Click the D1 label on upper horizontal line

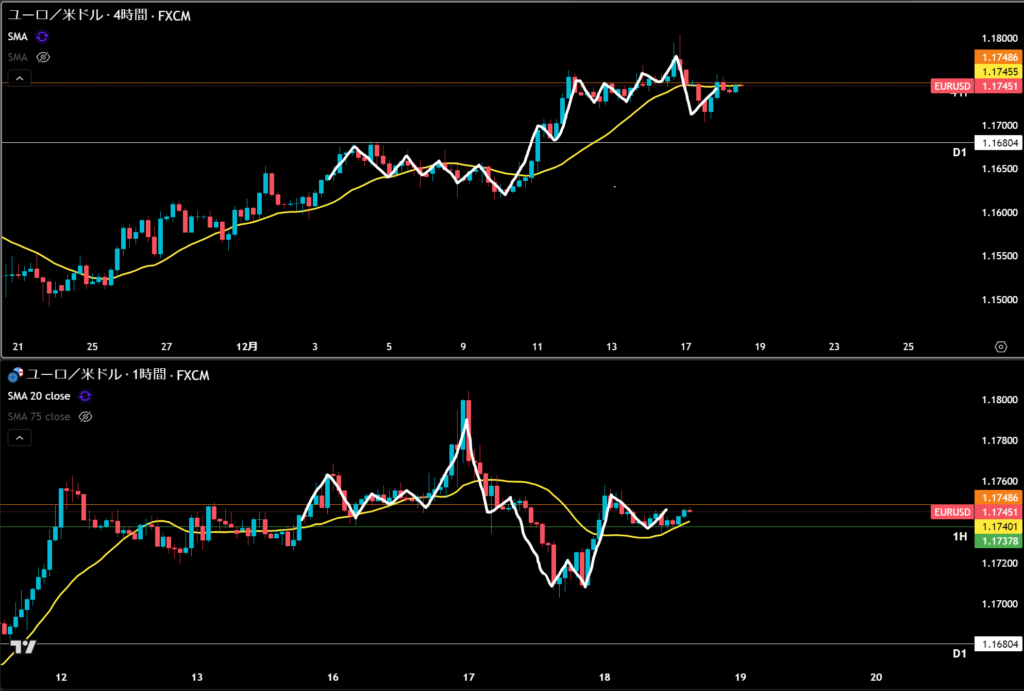point(958,152)
